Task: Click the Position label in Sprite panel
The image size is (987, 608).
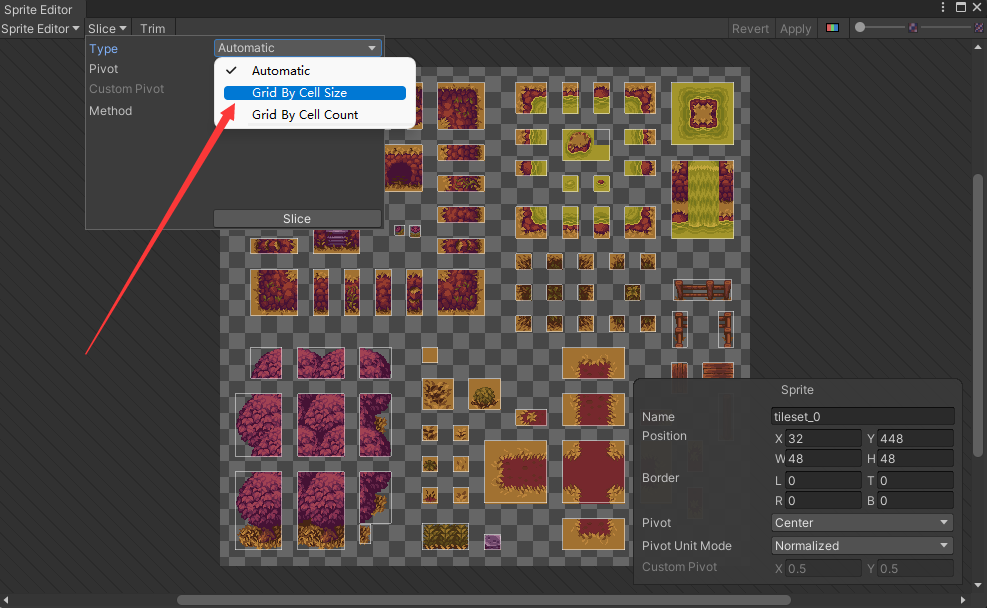Action: [x=664, y=436]
